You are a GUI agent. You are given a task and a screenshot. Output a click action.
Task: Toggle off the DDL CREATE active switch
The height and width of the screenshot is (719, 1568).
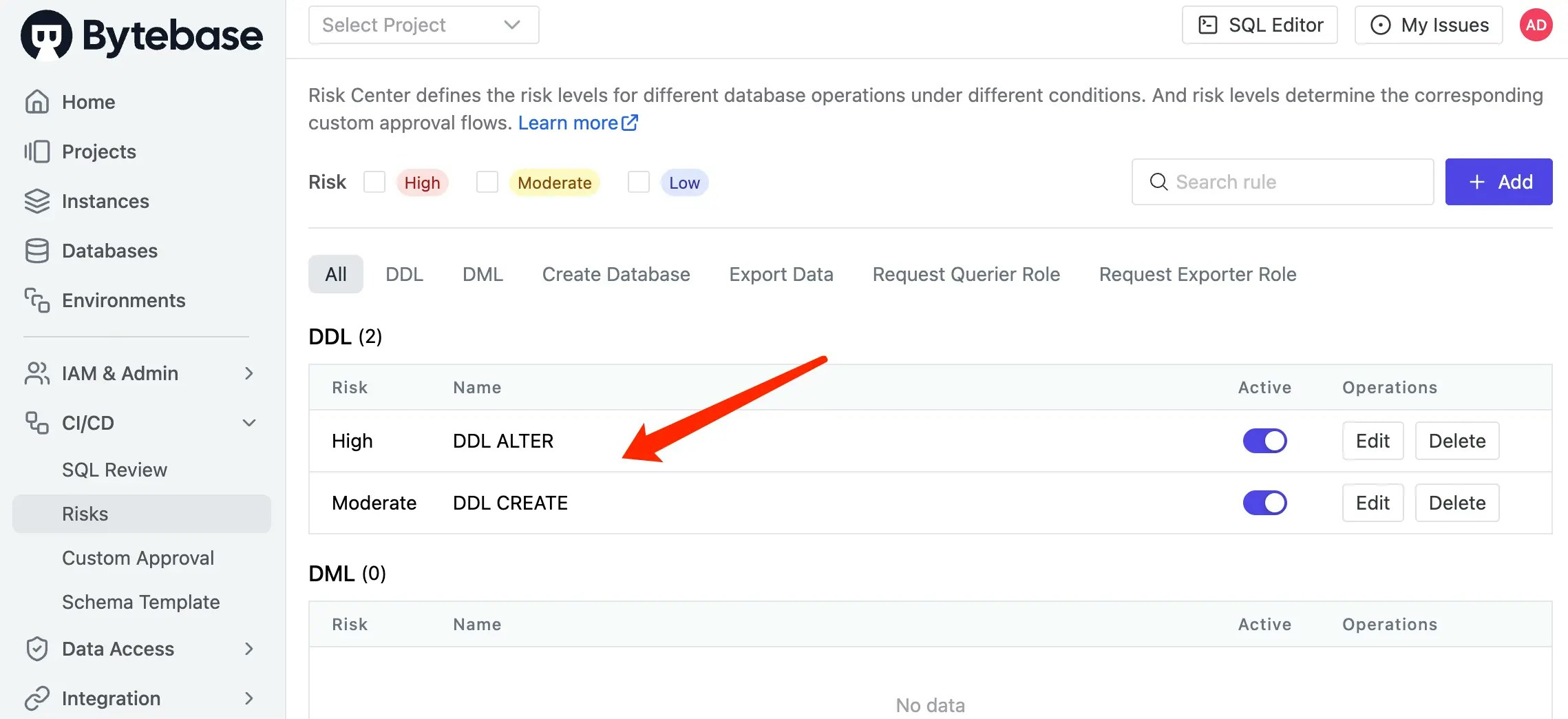[x=1264, y=503]
